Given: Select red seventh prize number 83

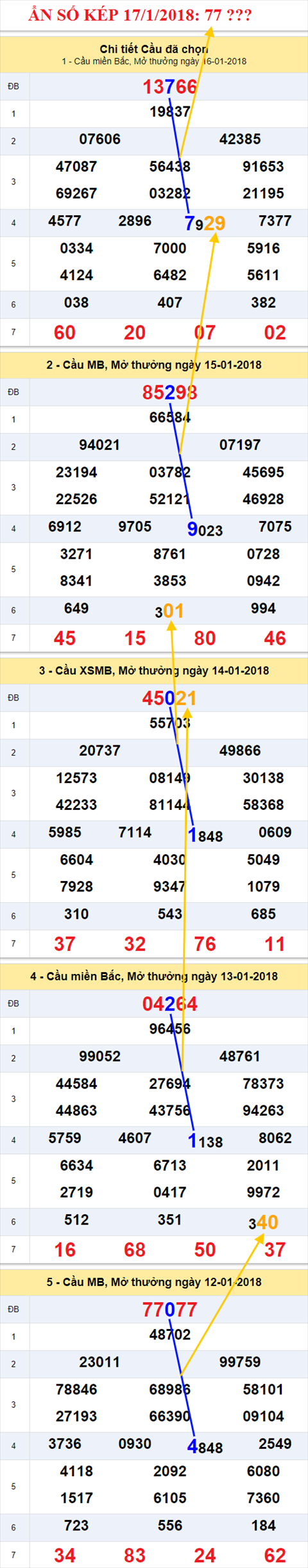Looking at the screenshot, I should coord(135,1555).
